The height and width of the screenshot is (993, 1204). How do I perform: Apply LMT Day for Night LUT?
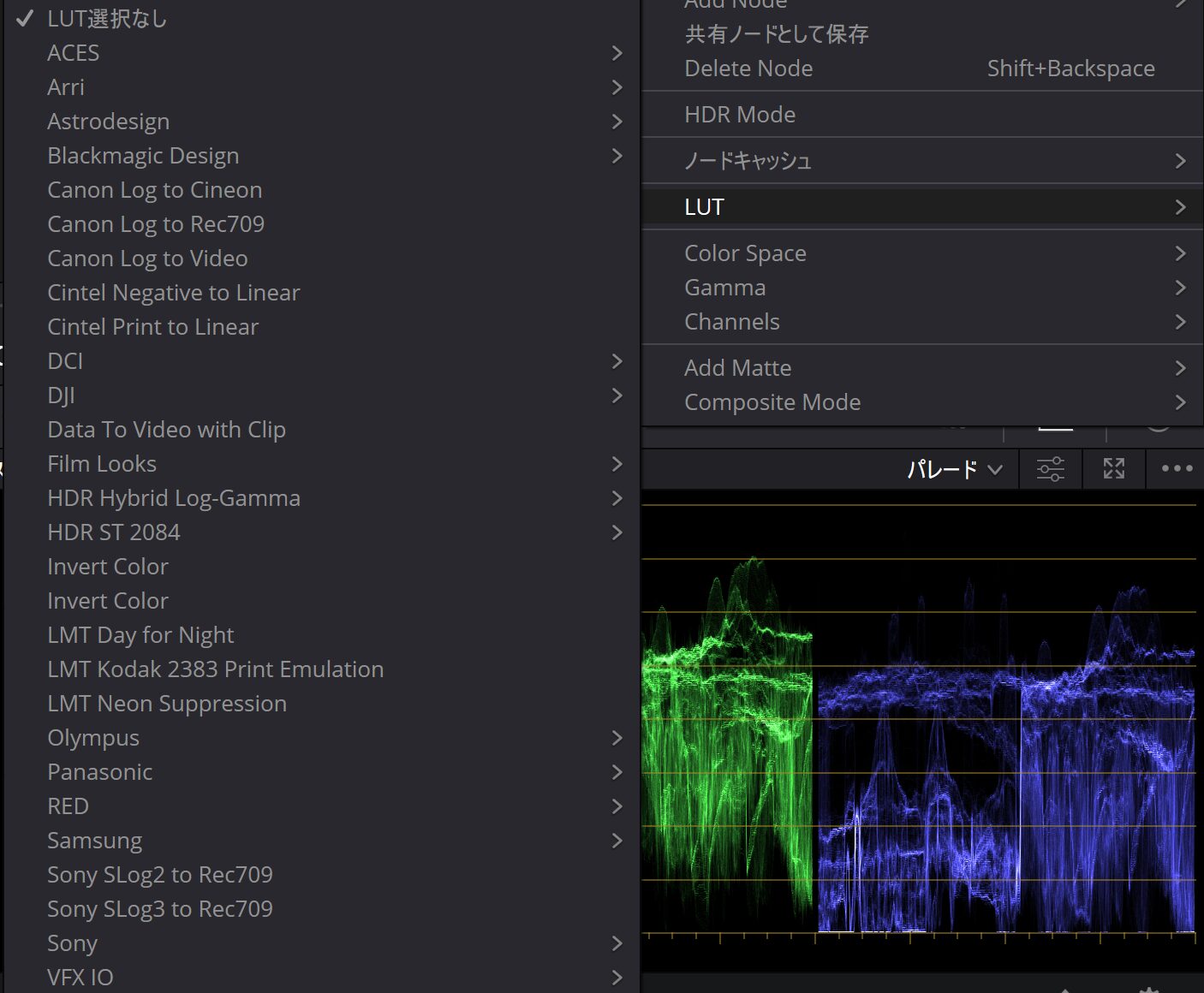(322, 635)
